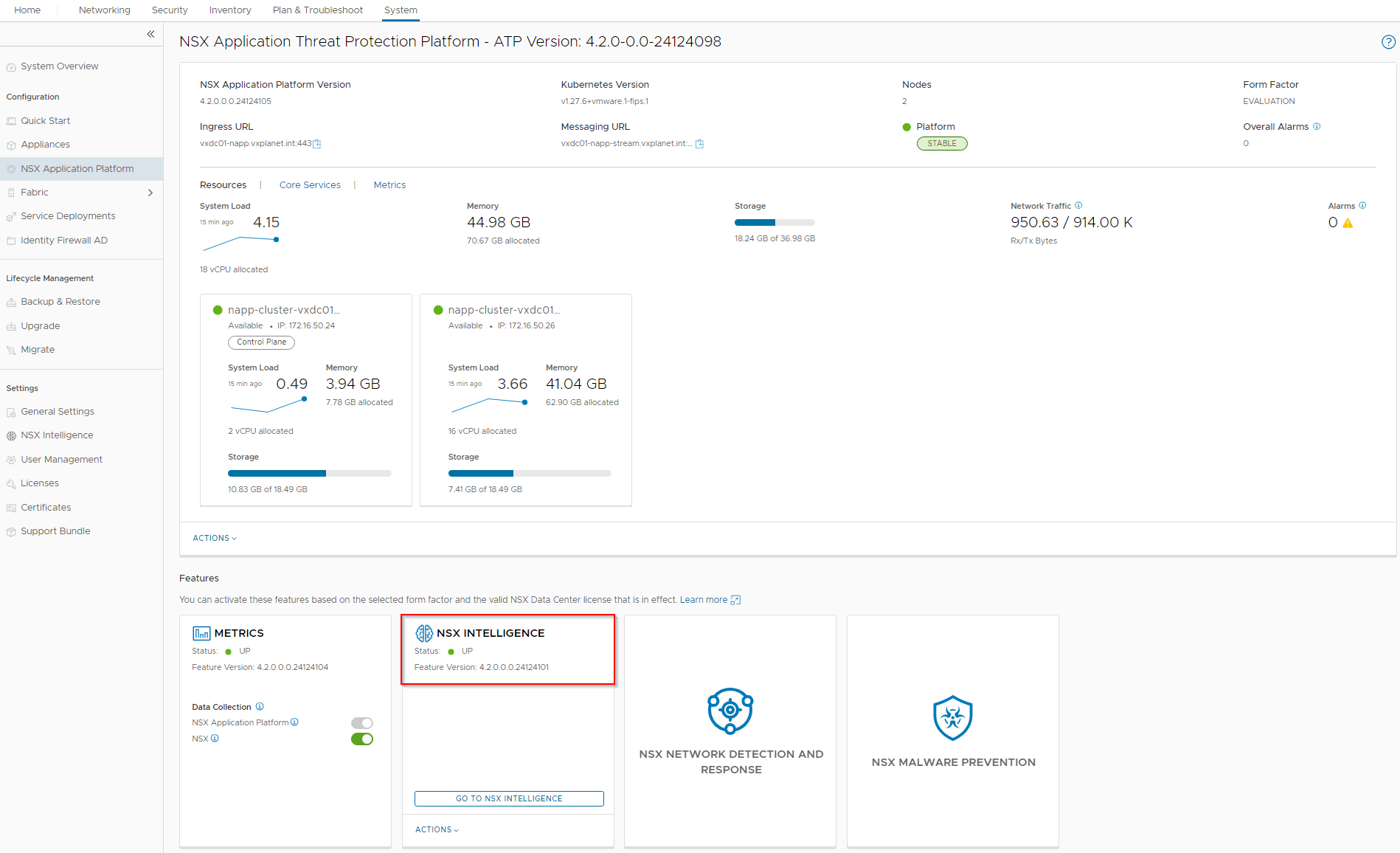Click the overall System Load sparkline chart

[240, 243]
